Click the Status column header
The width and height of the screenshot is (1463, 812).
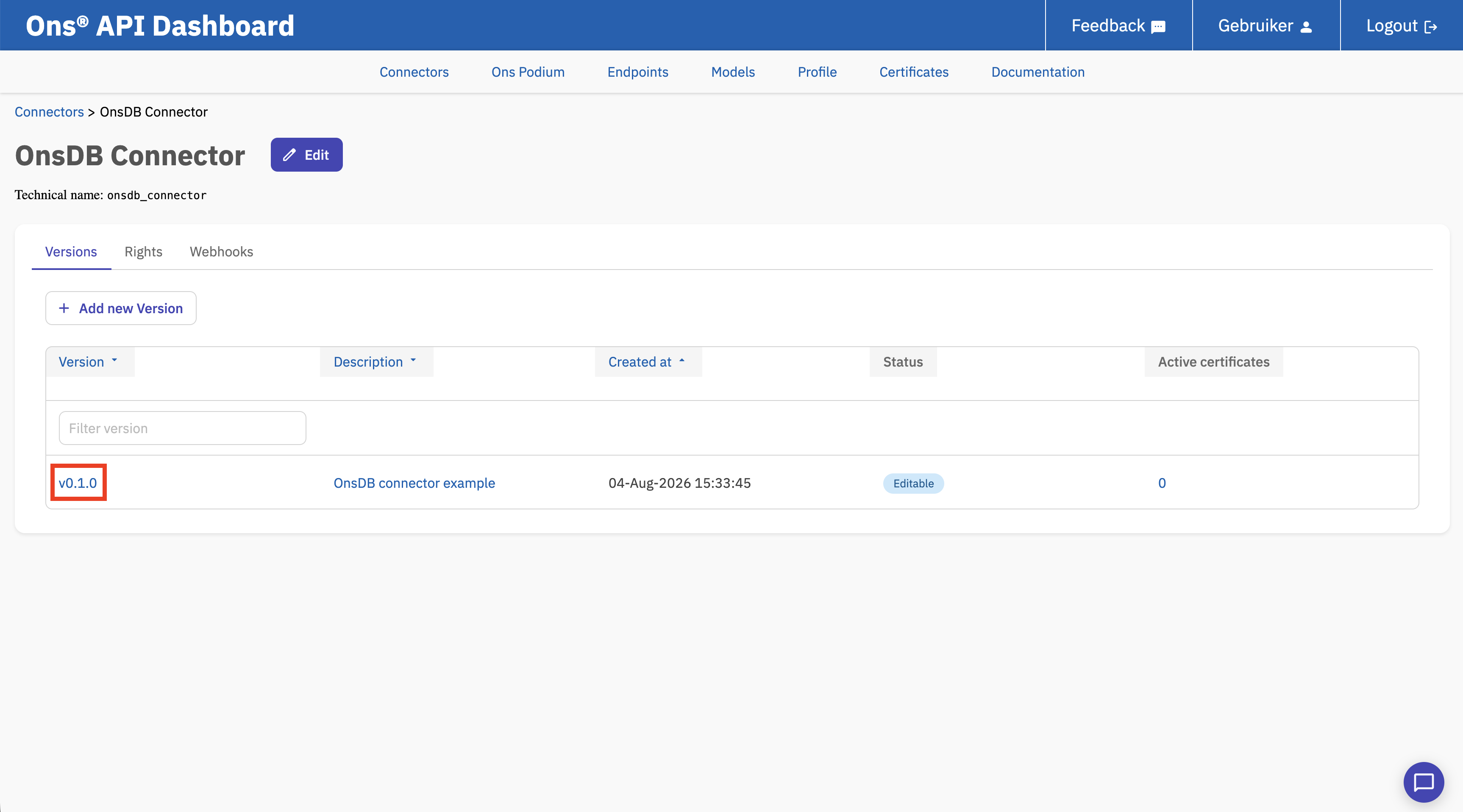tap(903, 362)
